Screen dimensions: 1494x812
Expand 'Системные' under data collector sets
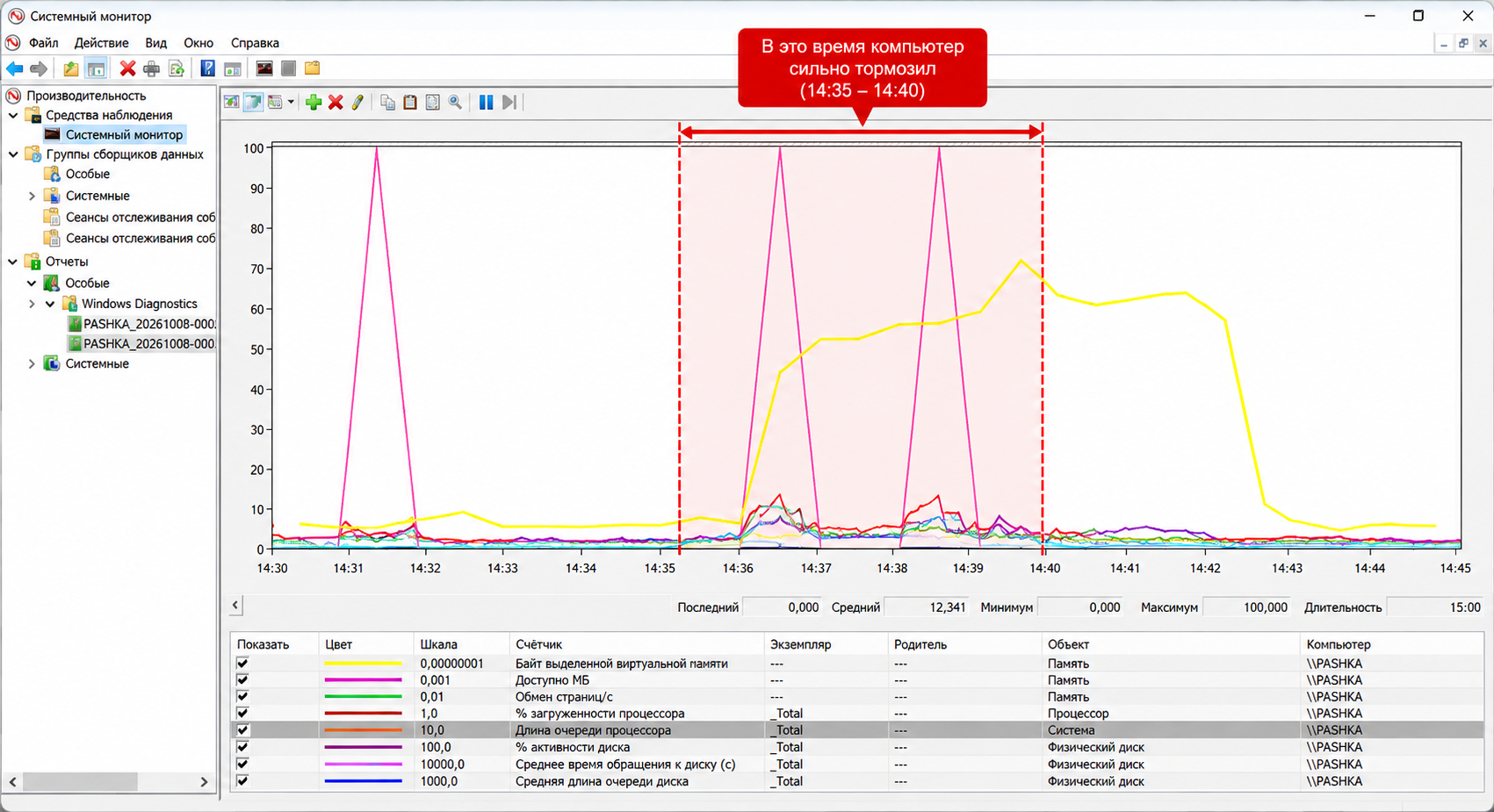pos(32,196)
